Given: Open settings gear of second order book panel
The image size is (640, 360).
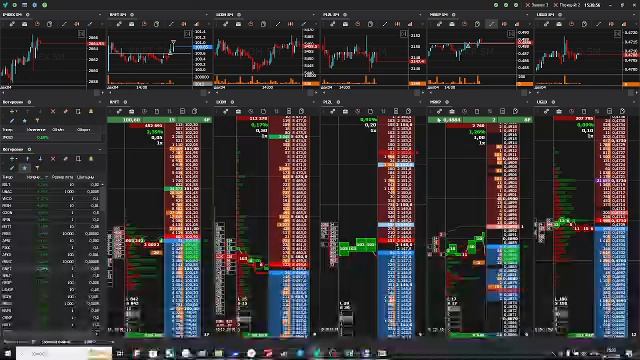Looking at the screenshot, I should [125, 102].
